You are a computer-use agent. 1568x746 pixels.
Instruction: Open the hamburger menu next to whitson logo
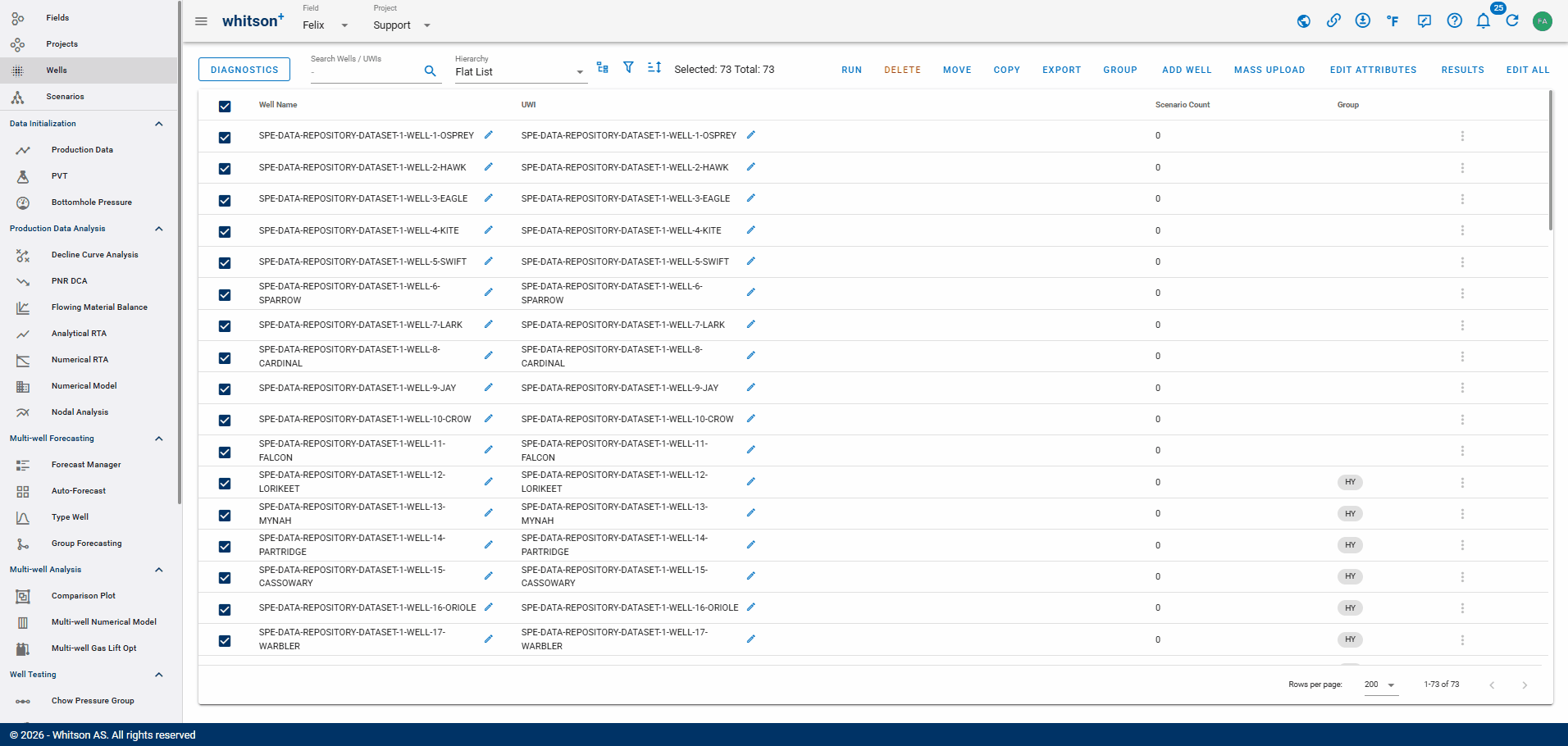pyautogui.click(x=201, y=21)
